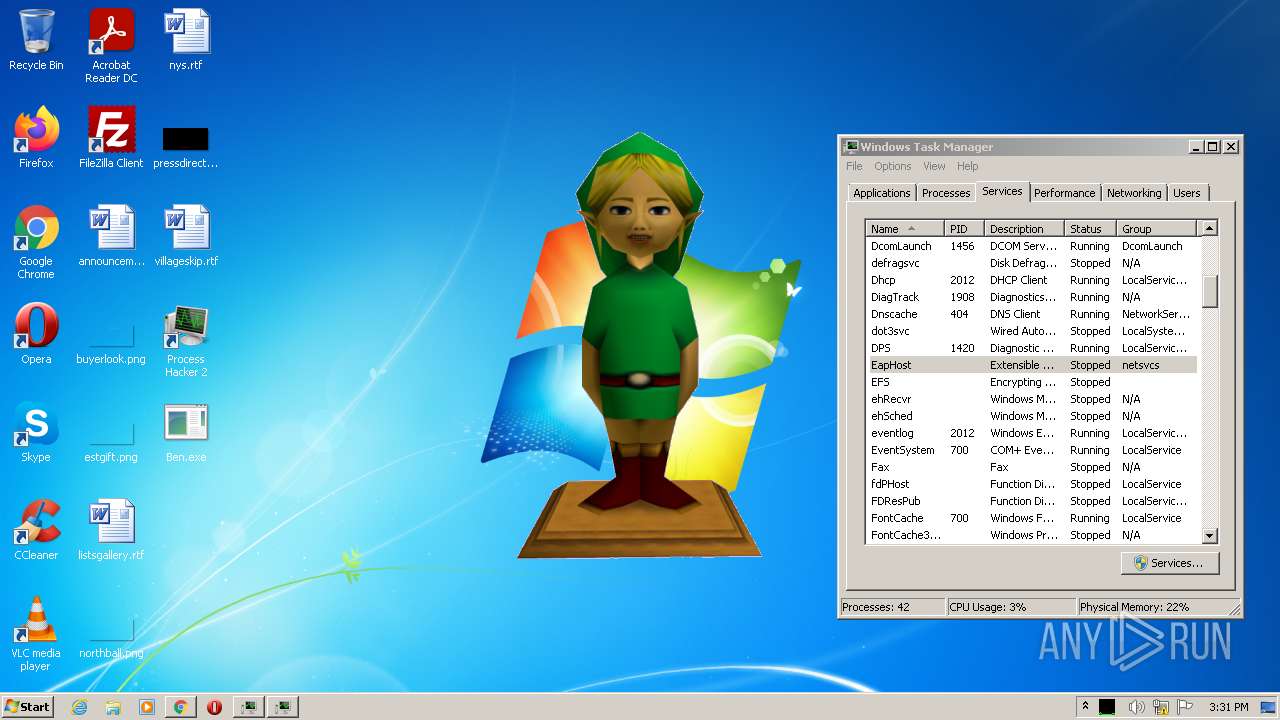Click Opera icon in taskbar
This screenshot has width=1280, height=720.
(x=214, y=707)
